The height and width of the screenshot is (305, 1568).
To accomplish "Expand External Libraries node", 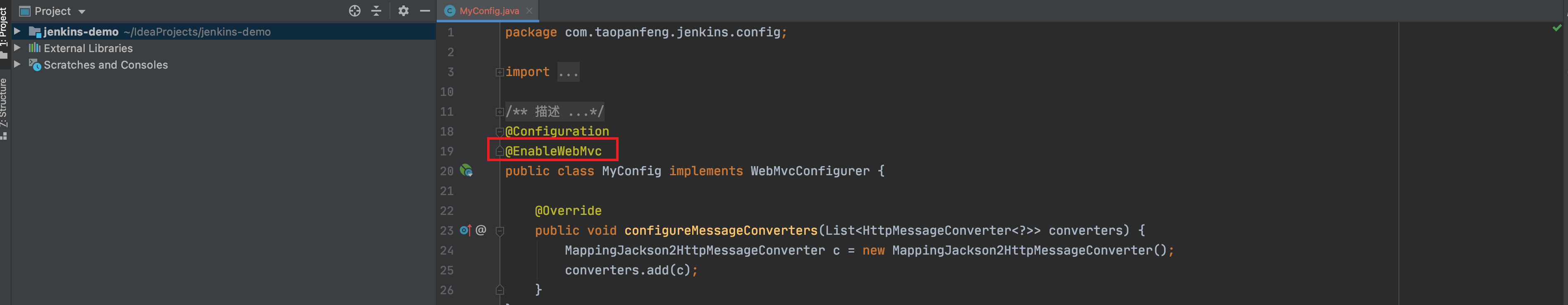I will pos(18,48).
